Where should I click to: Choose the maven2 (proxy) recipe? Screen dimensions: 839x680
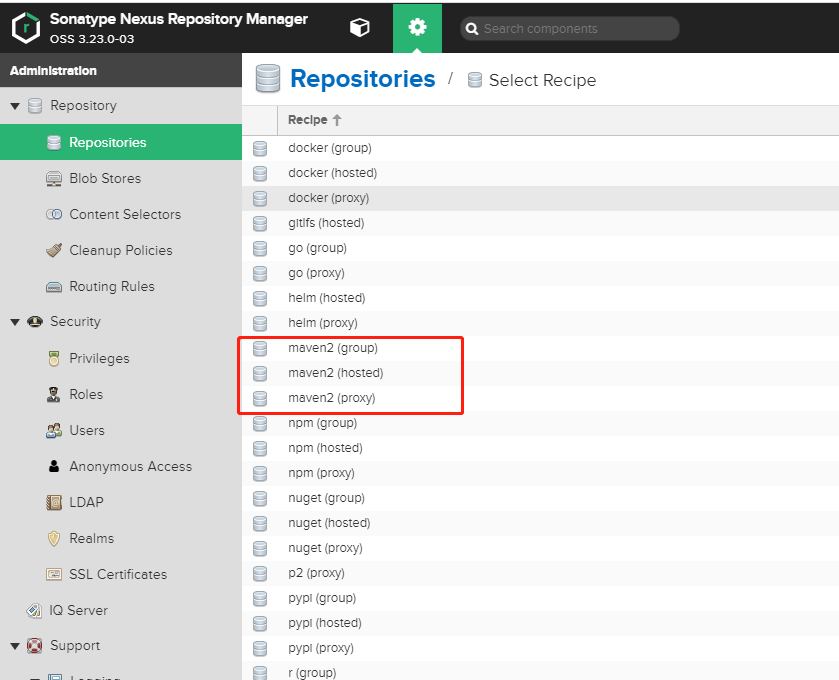tap(540, 398)
